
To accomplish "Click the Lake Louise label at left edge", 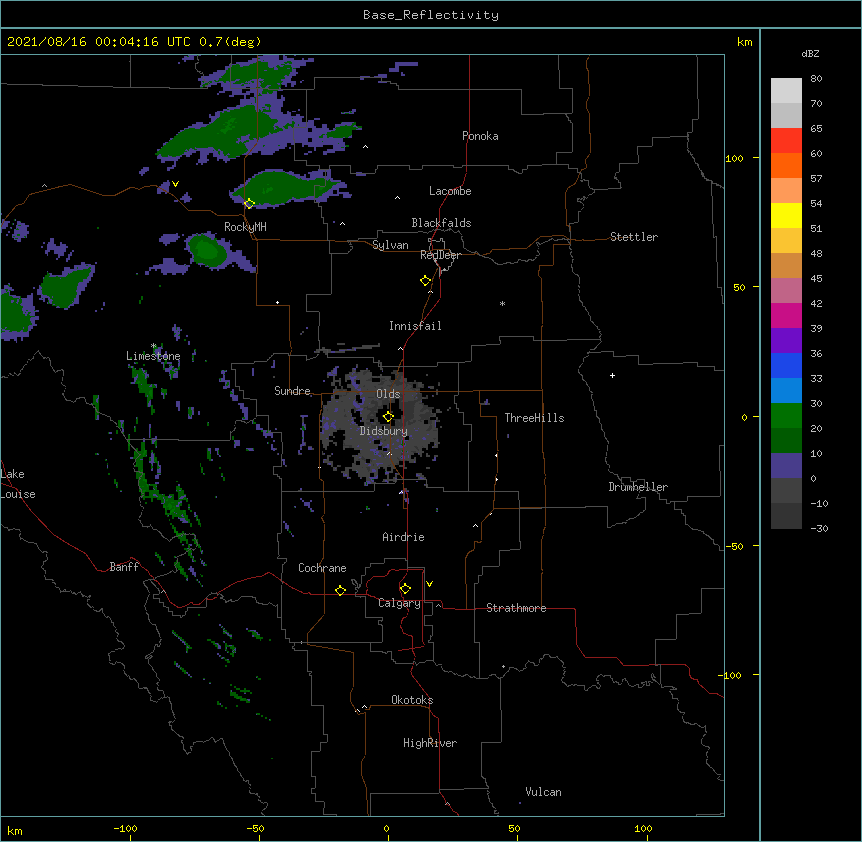I will pos(18,484).
